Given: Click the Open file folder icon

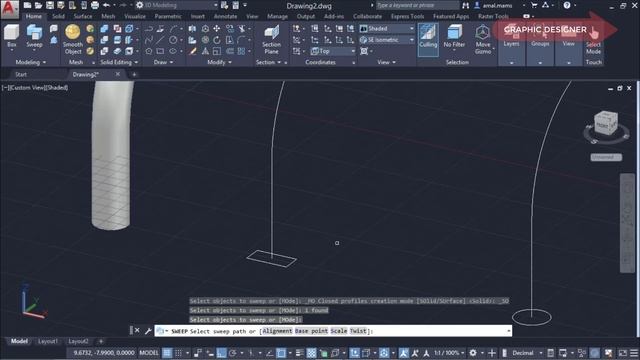Looking at the screenshot, I should pyautogui.click(x=38, y=5).
